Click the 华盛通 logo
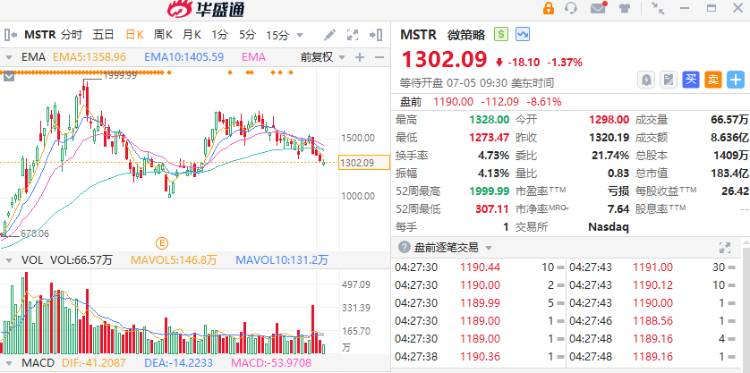 (x=205, y=10)
